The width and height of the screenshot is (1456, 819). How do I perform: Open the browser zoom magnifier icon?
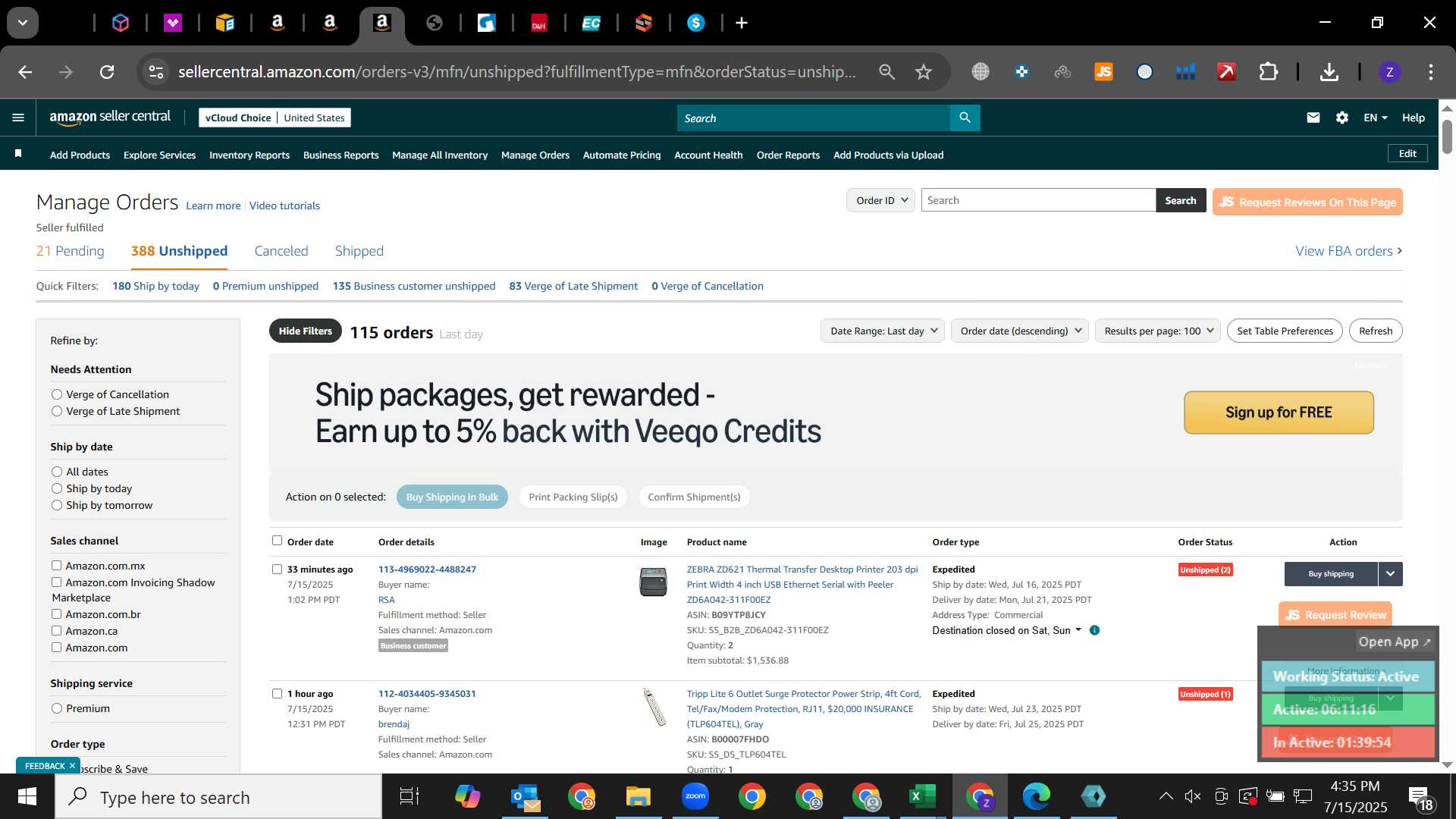point(886,72)
